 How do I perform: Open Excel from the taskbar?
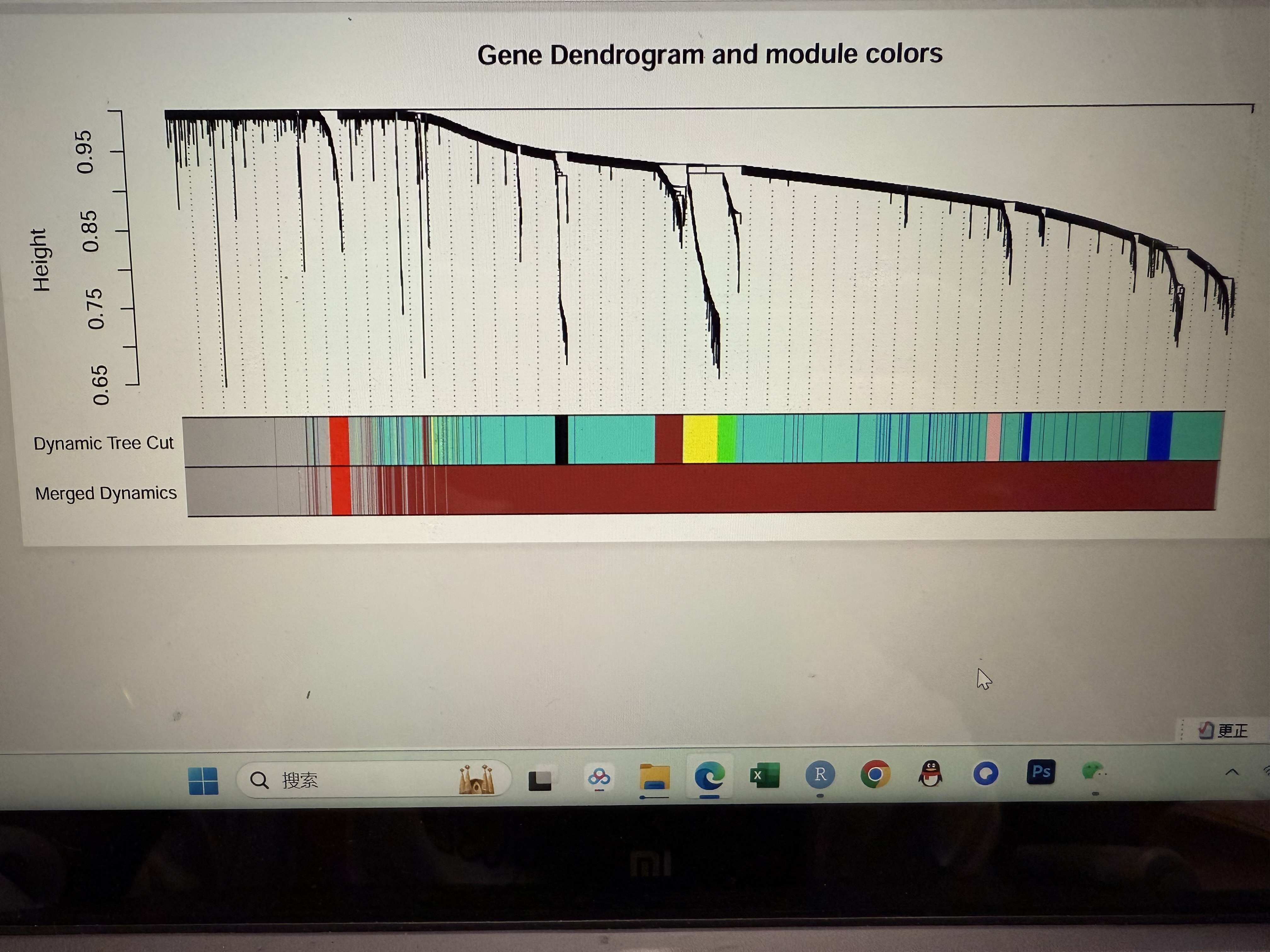coord(764,775)
